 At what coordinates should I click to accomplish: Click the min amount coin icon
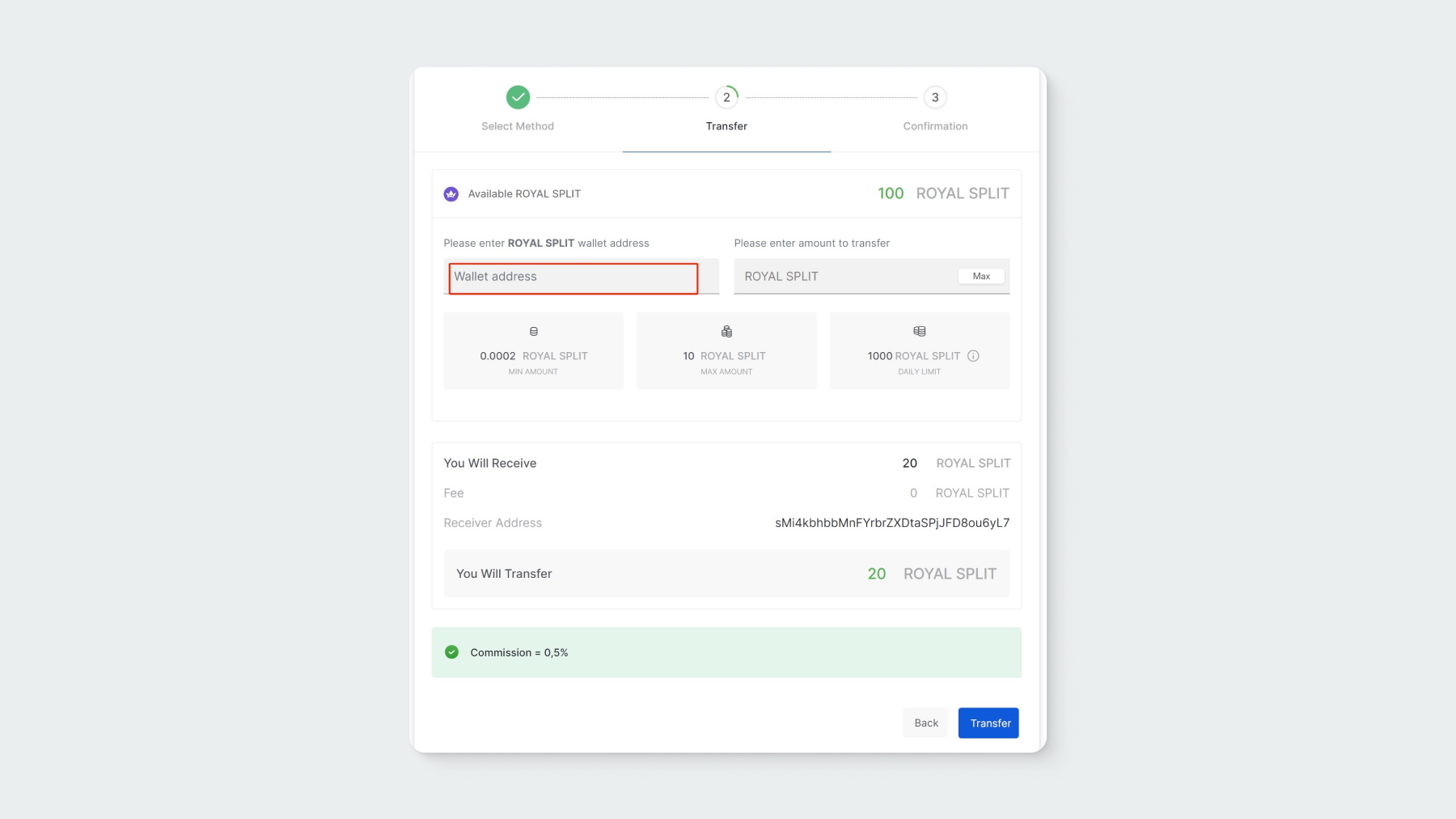tap(534, 332)
